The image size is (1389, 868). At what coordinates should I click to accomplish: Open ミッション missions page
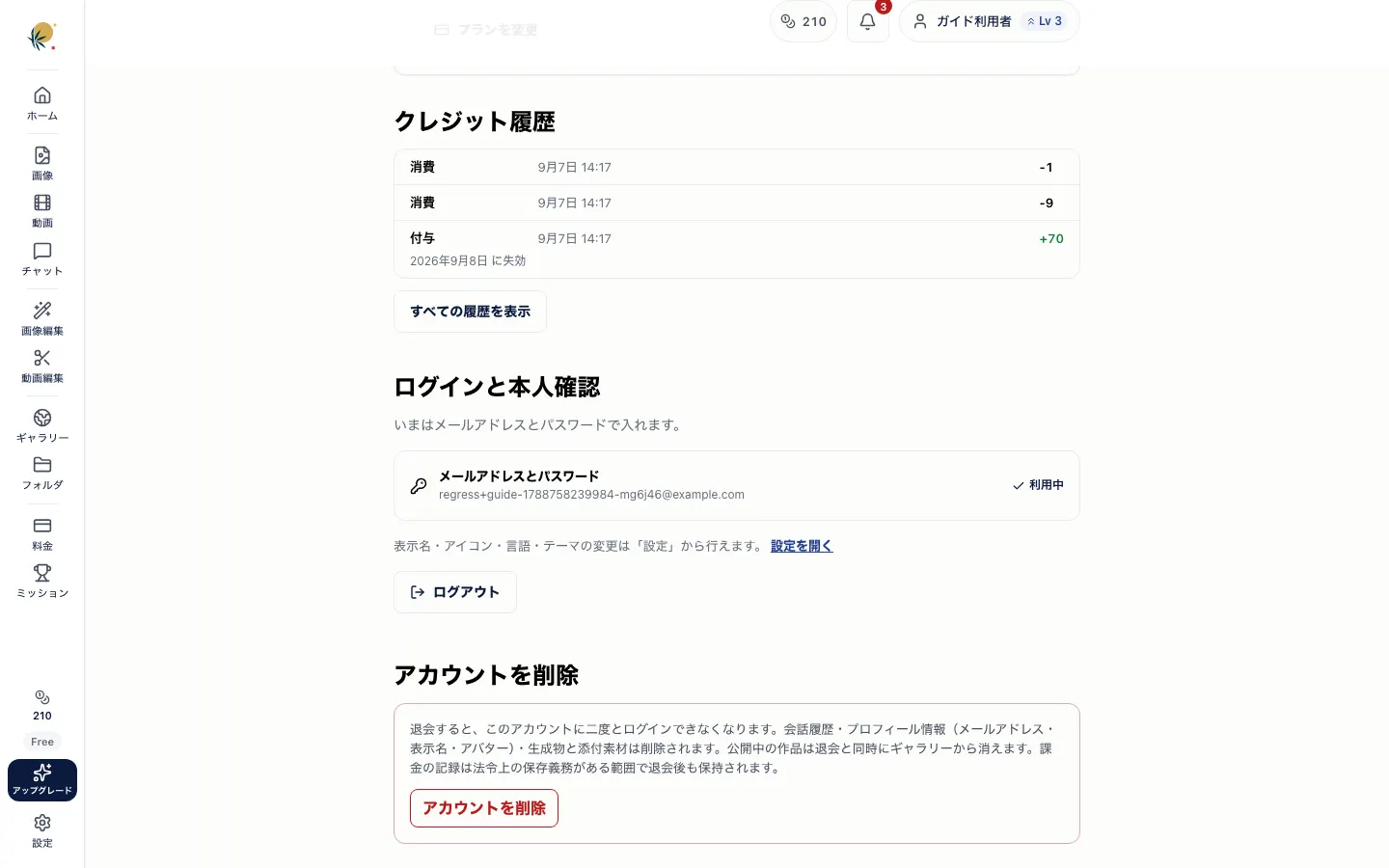pos(42,582)
